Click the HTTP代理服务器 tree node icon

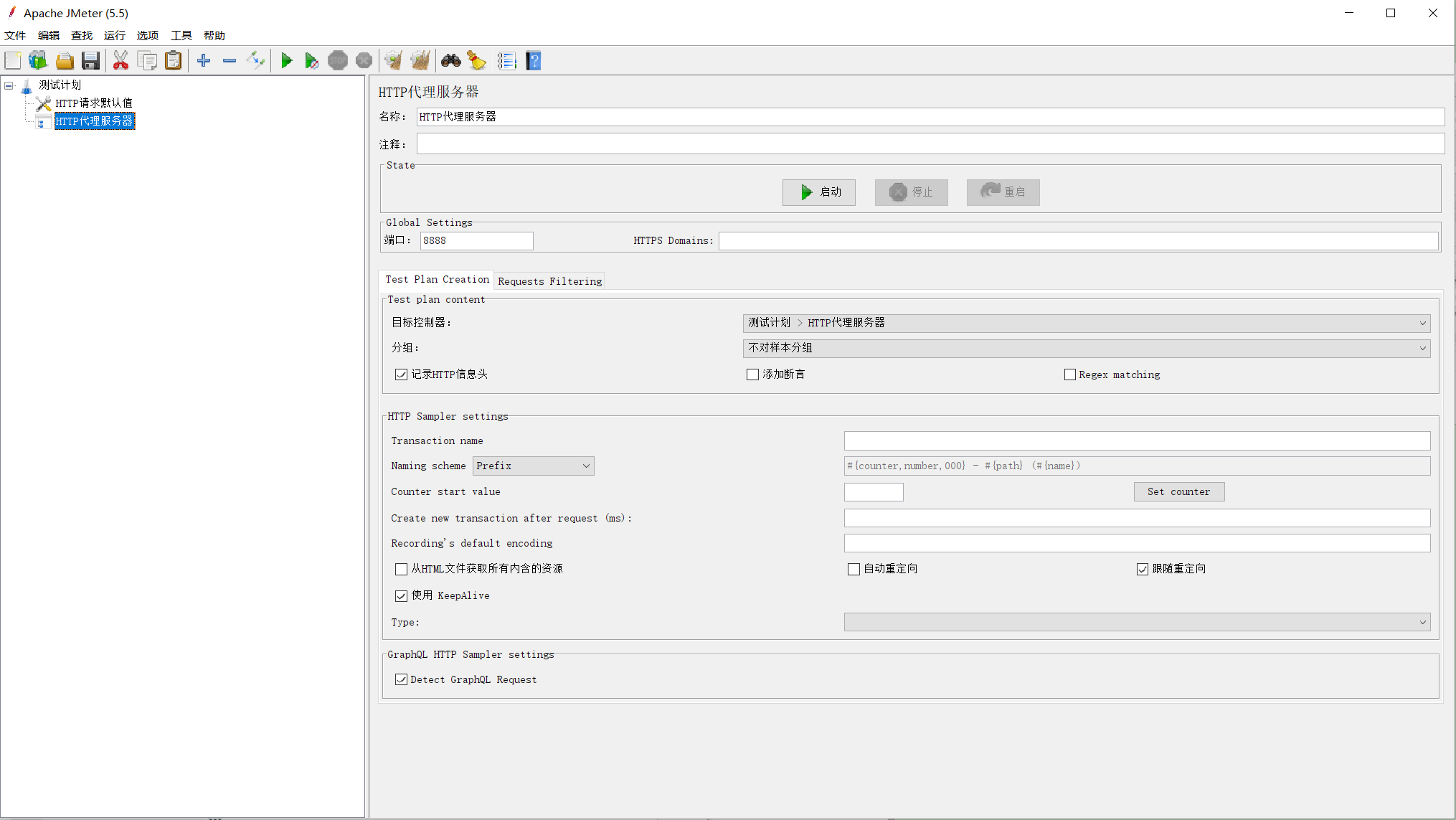click(x=43, y=121)
